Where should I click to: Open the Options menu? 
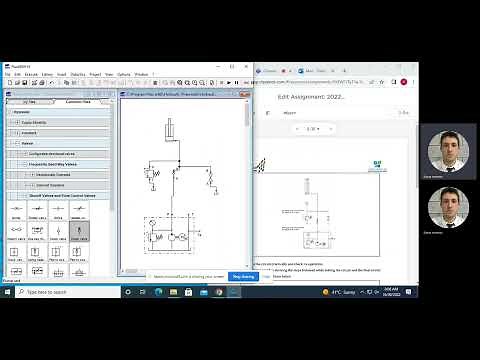124,74
